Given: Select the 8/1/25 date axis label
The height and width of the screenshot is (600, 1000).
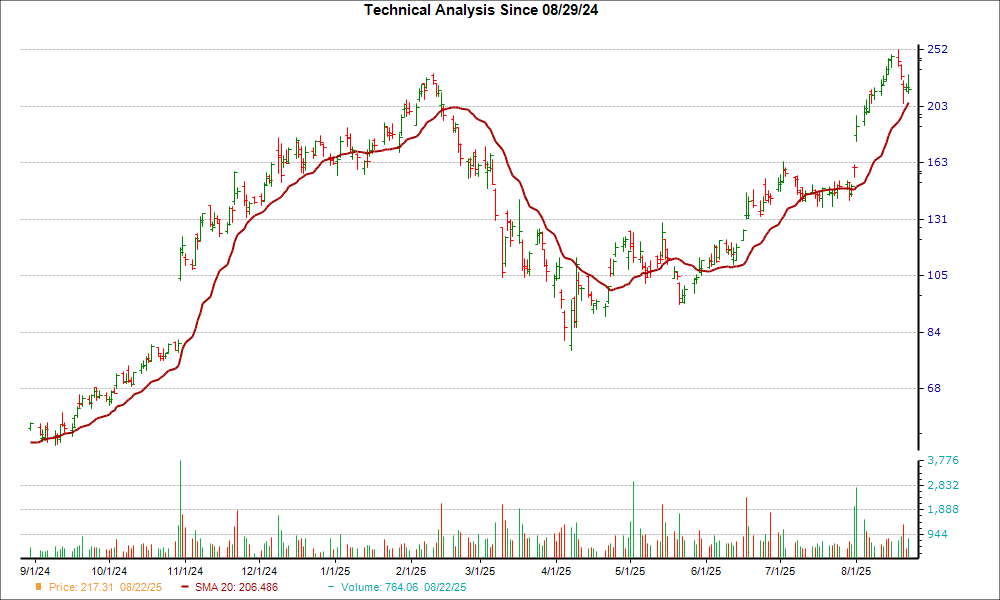Looking at the screenshot, I should 855,571.
